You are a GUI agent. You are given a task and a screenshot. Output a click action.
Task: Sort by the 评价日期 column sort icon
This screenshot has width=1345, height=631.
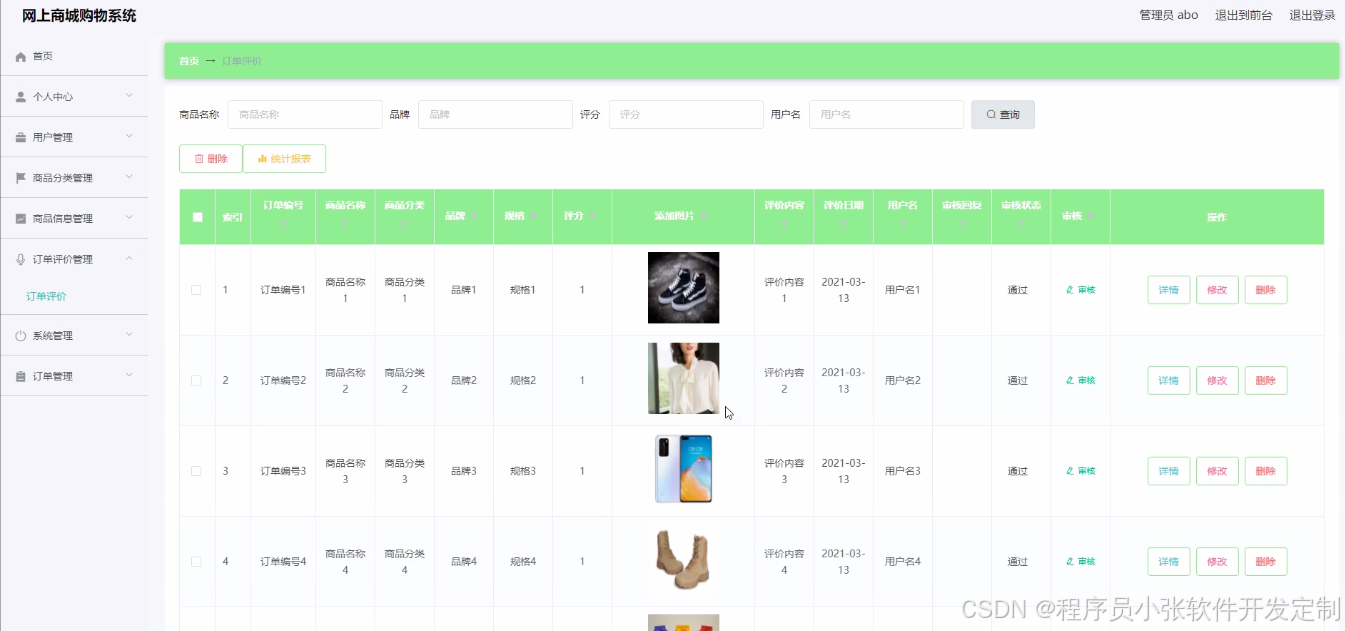(x=843, y=226)
